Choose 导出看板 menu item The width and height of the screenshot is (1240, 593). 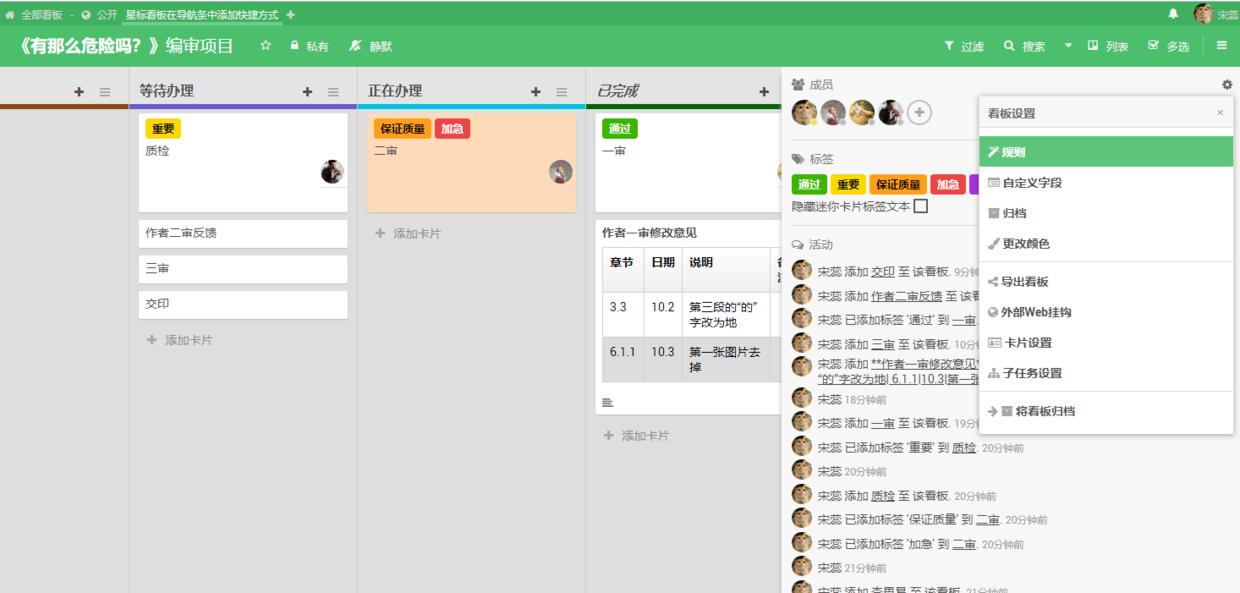pos(1106,282)
